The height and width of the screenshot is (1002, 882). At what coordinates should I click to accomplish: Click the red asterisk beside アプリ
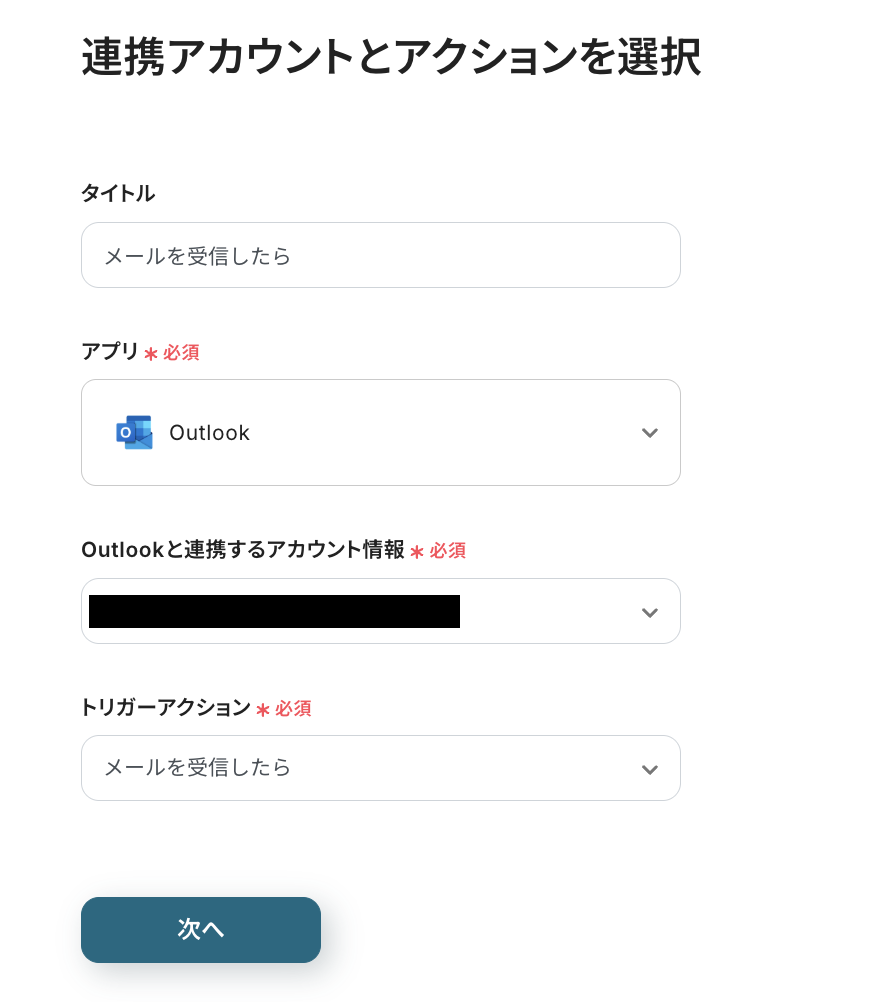151,353
